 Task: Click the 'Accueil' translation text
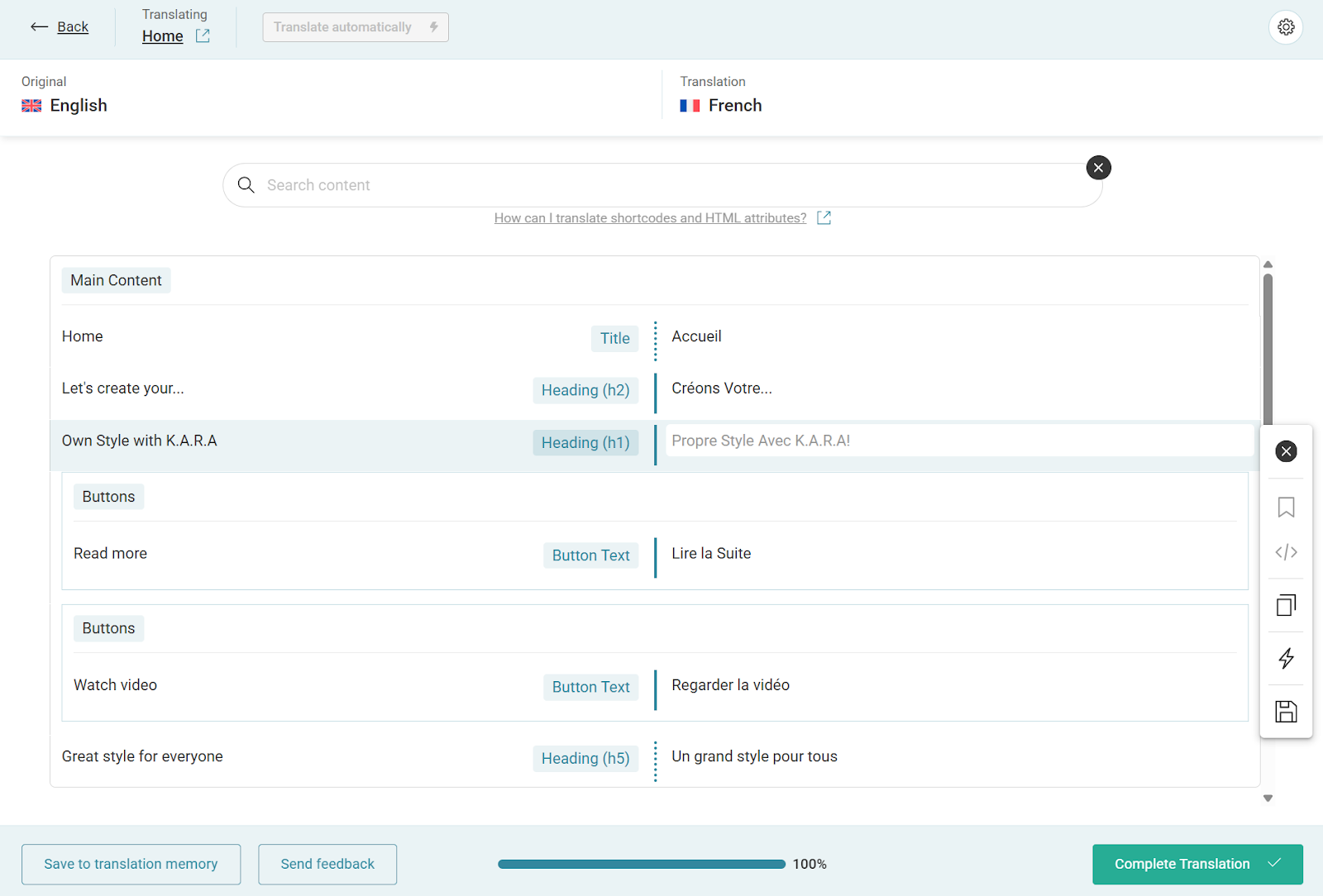click(x=696, y=336)
